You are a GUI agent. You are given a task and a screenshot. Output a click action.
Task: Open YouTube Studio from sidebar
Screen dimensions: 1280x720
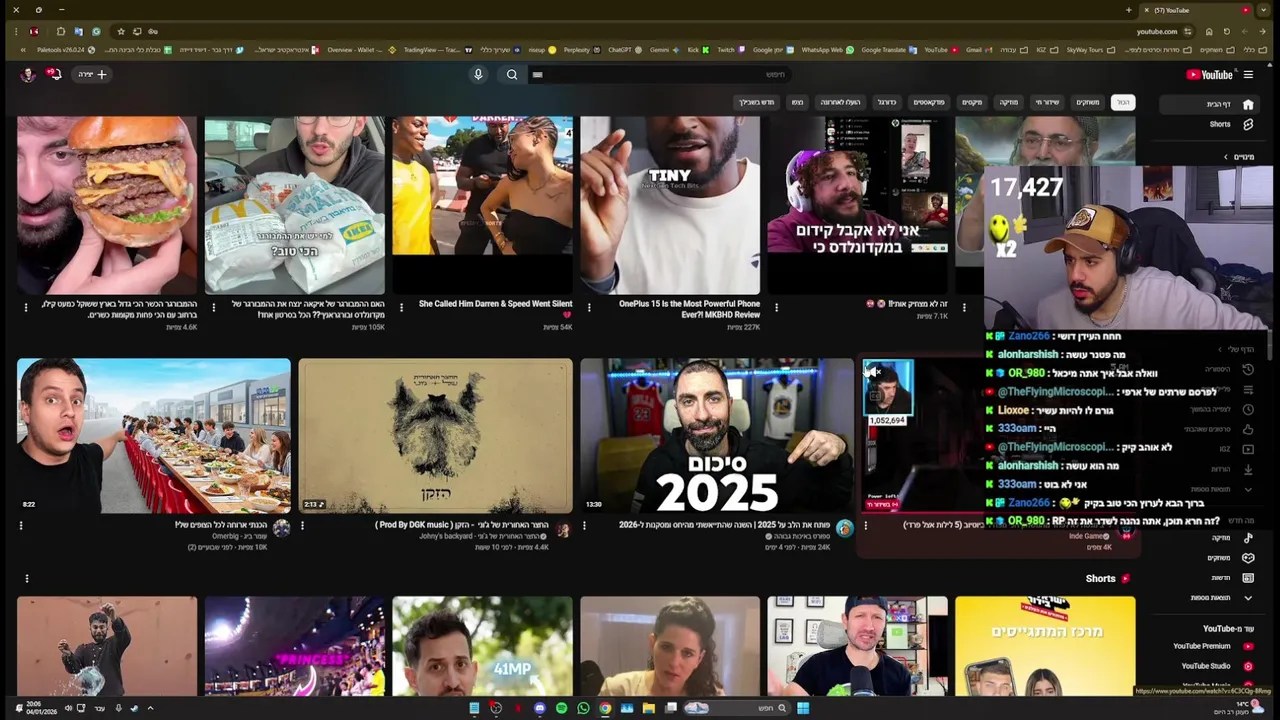coord(1216,666)
